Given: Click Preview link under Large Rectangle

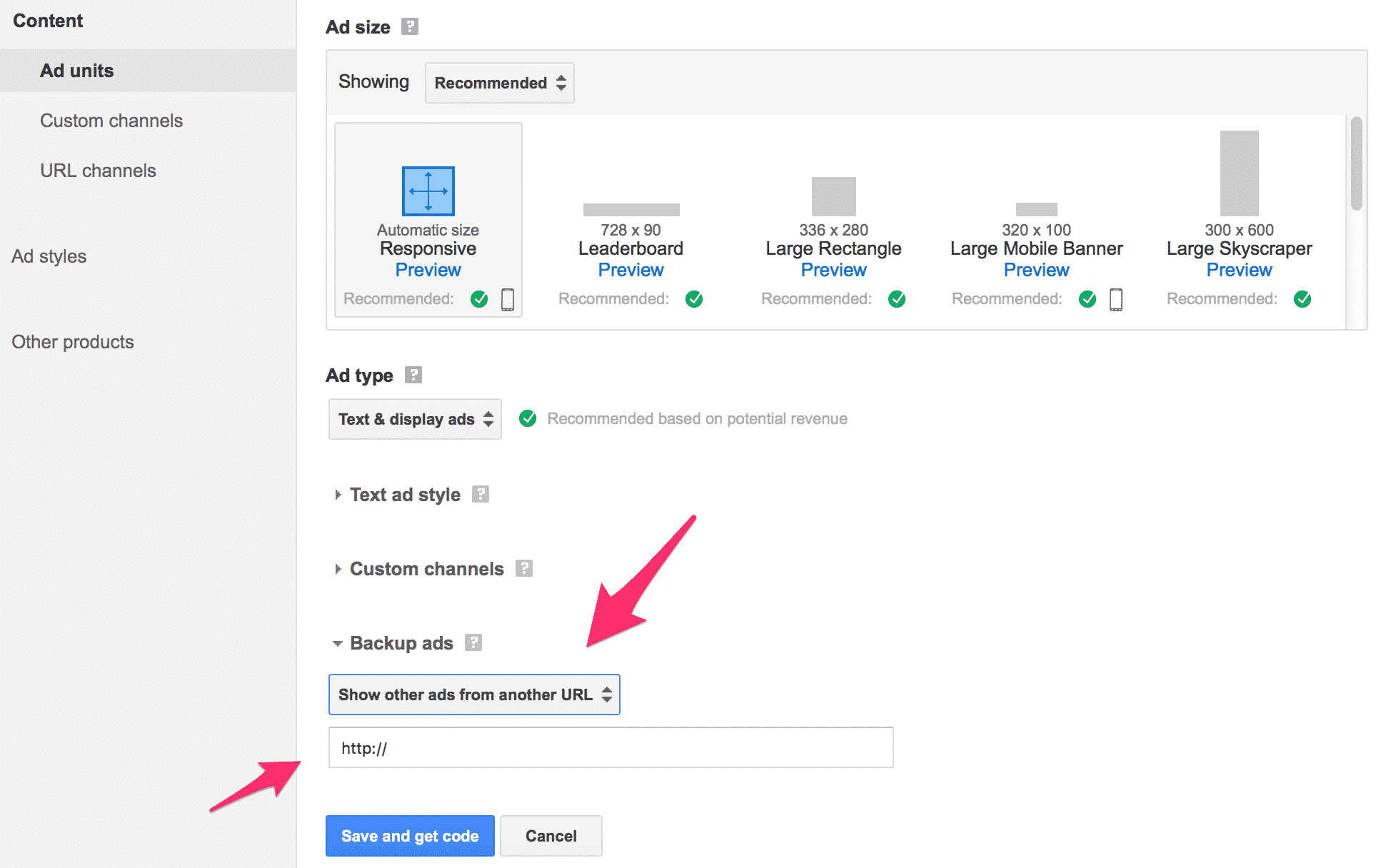Looking at the screenshot, I should click(833, 270).
